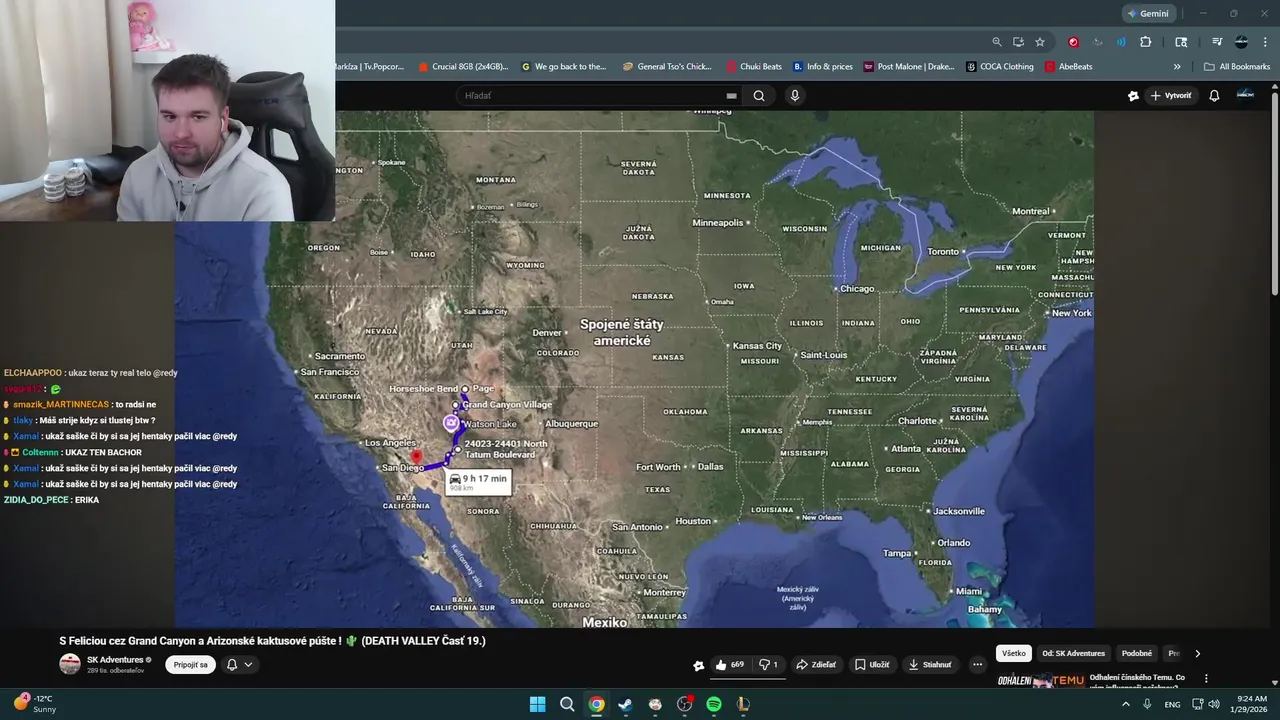The image size is (1280, 720).
Task: Select the Podobné filter chip
Action: point(1137,654)
